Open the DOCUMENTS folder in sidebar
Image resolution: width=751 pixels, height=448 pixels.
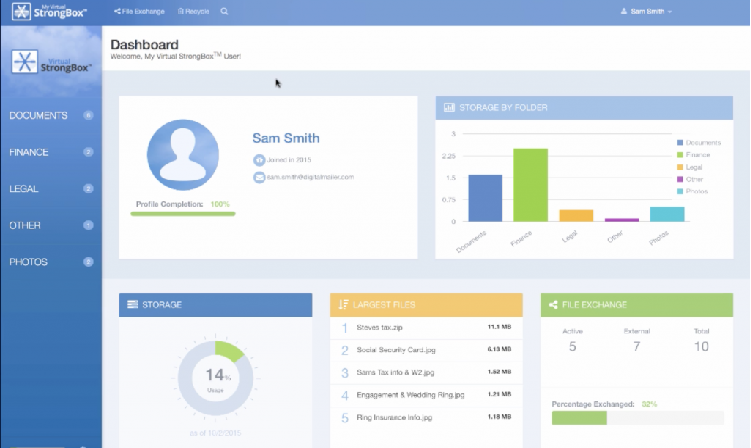tap(38, 115)
